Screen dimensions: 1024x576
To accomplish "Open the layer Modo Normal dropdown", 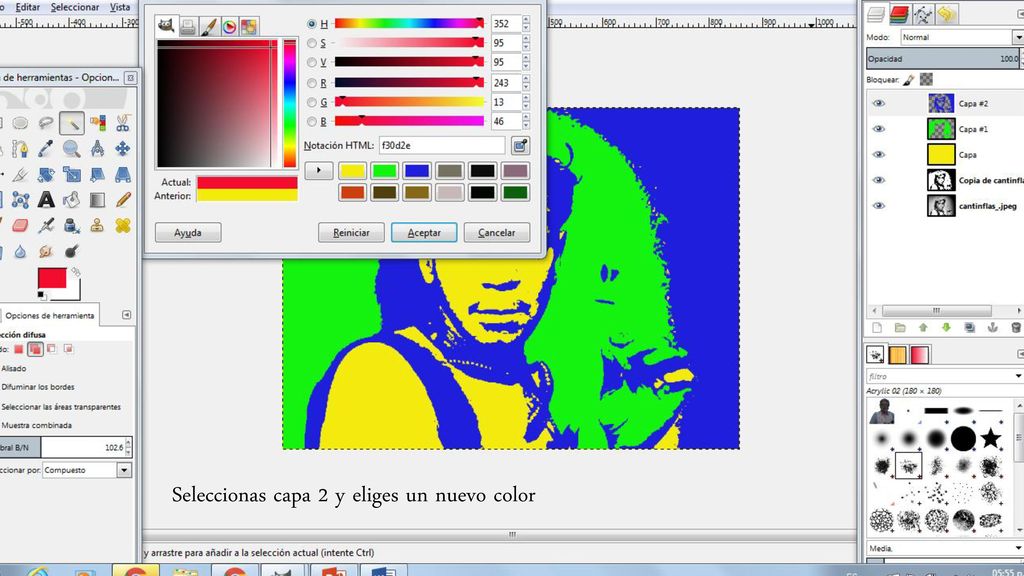I will (x=962, y=37).
